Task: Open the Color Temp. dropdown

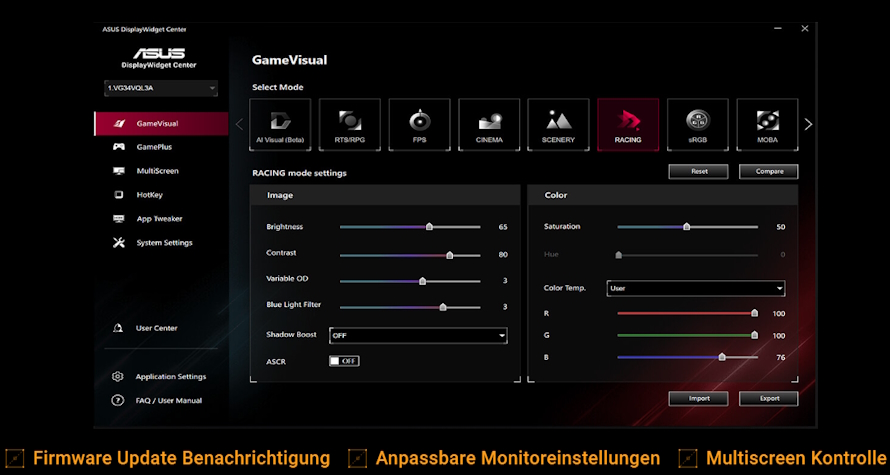Action: coord(696,288)
